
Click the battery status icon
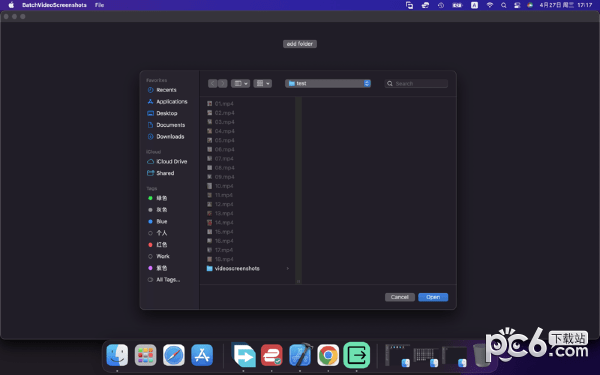(457, 5)
